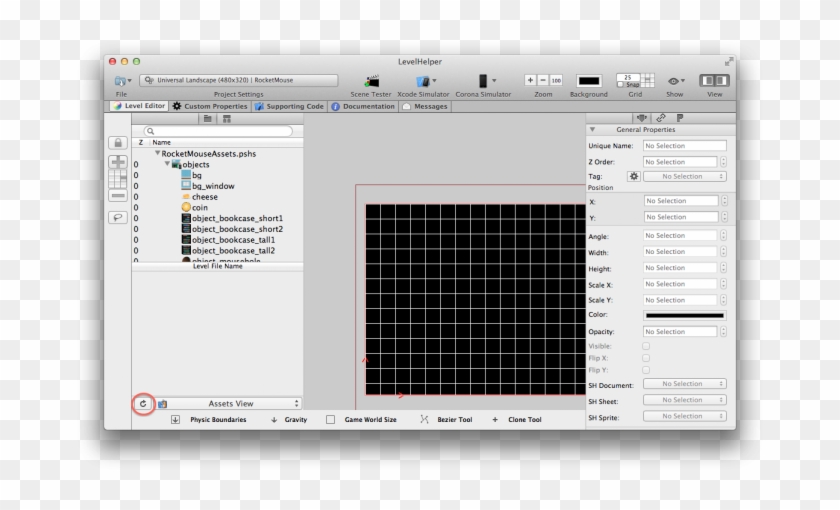This screenshot has height=510, width=840.
Task: Enable the Game World Size checkbox
Action: 331,420
